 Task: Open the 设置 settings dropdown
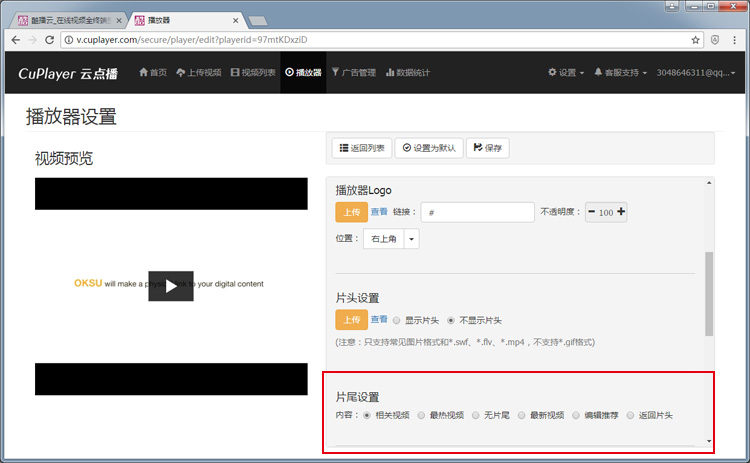[566, 73]
